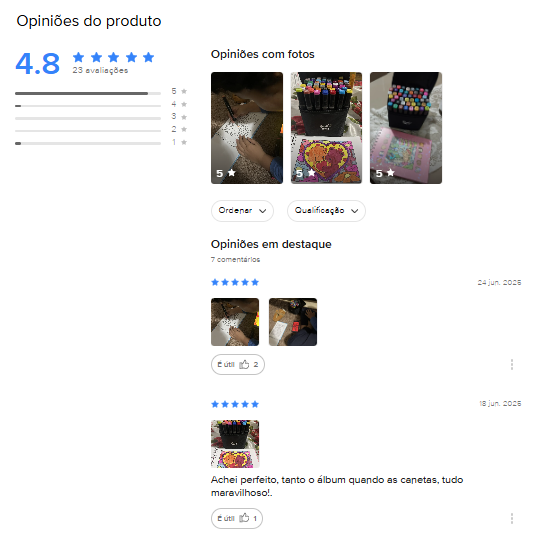Click thumbs-up on the 24 jun. review
Viewport: 537px width, 538px height.
(x=237, y=364)
